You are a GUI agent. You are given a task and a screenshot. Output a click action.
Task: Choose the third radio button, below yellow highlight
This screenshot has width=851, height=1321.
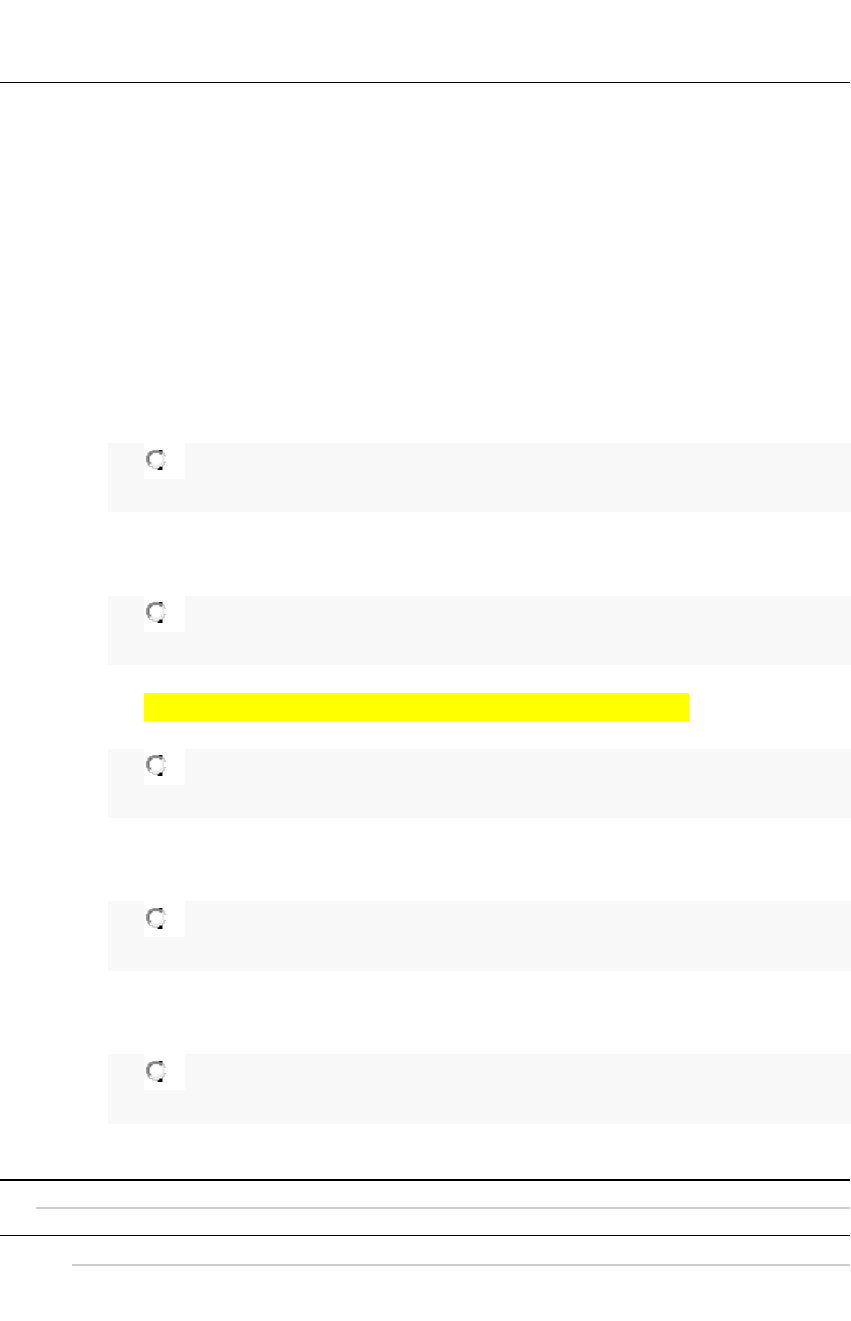point(156,766)
